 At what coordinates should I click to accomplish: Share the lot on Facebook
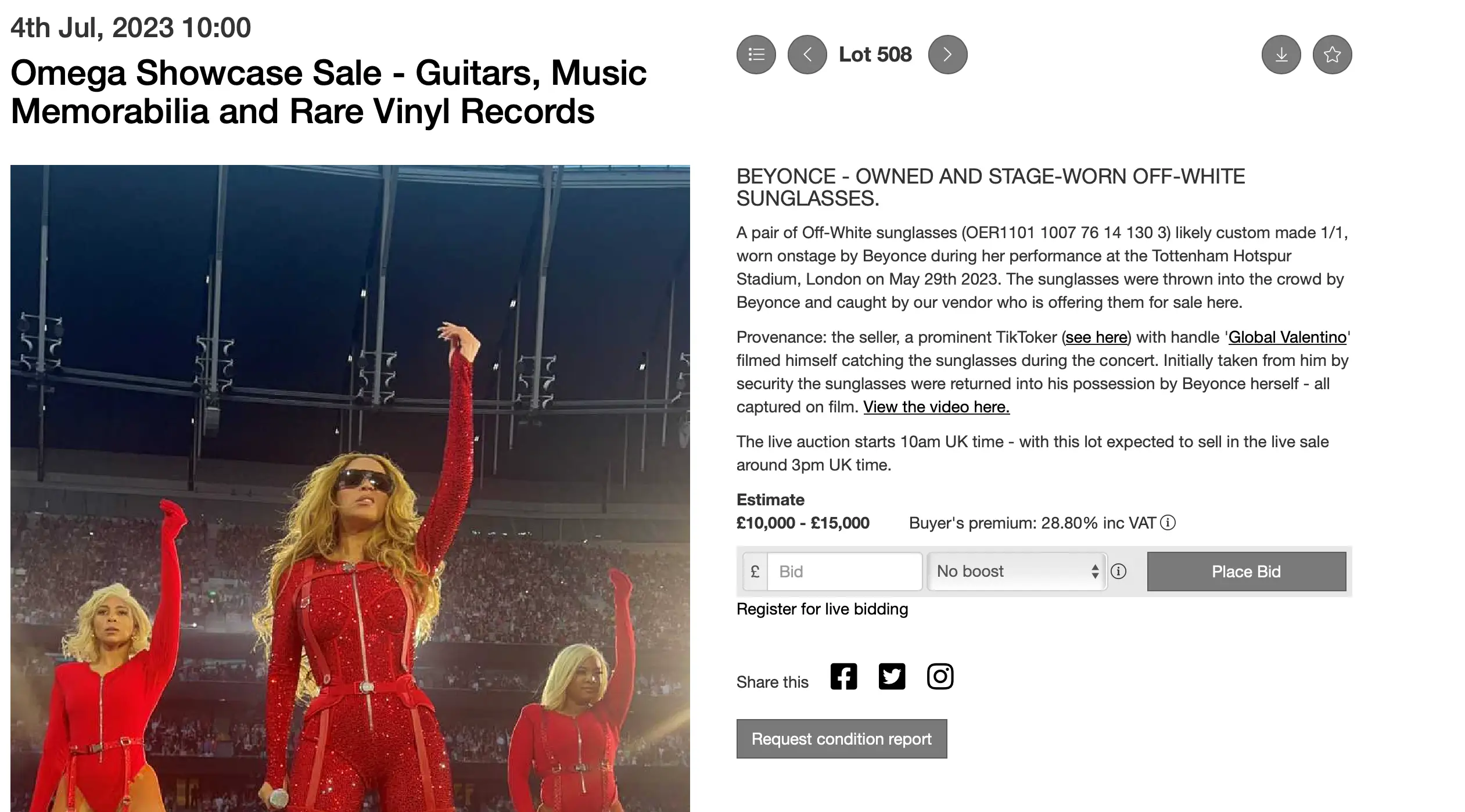[x=844, y=676]
